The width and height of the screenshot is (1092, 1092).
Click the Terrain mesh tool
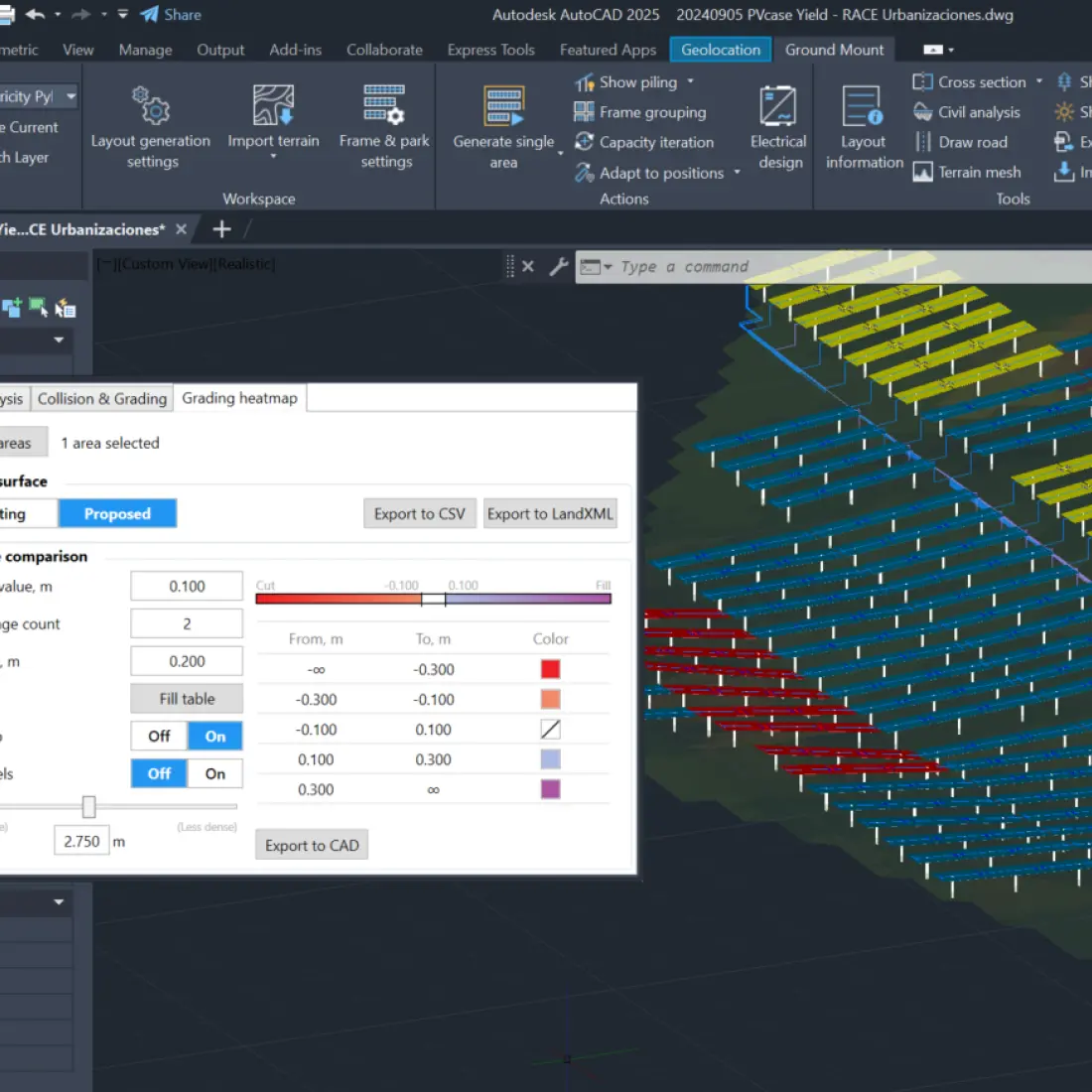click(967, 172)
